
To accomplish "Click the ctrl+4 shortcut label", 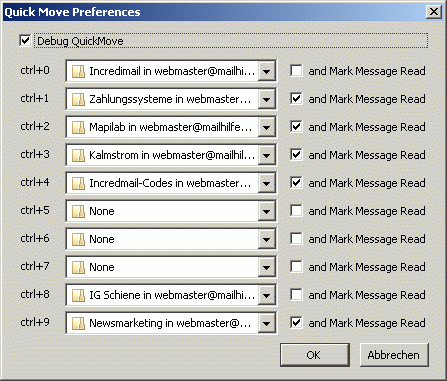I will (x=35, y=182).
